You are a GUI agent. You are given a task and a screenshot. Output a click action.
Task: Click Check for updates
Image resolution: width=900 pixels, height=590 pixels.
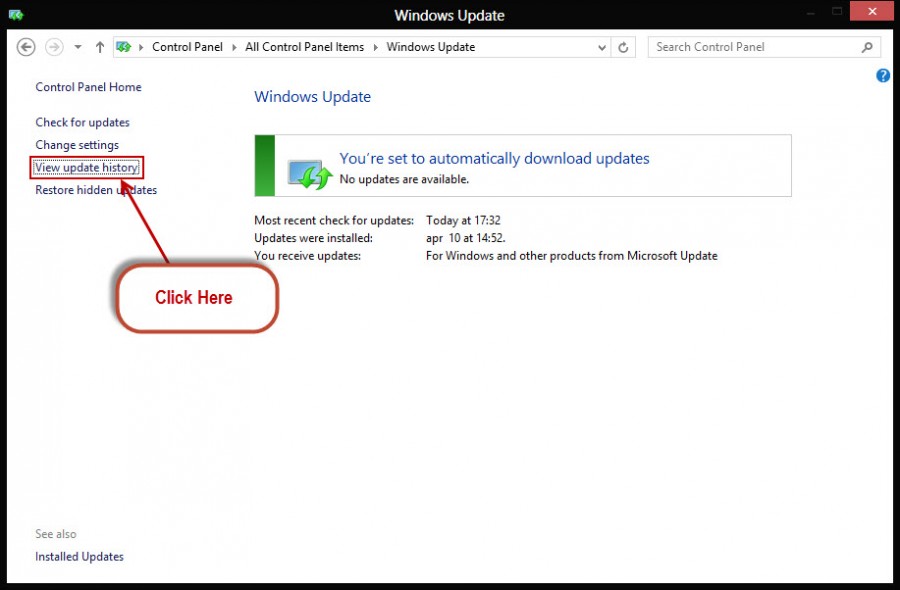[83, 122]
